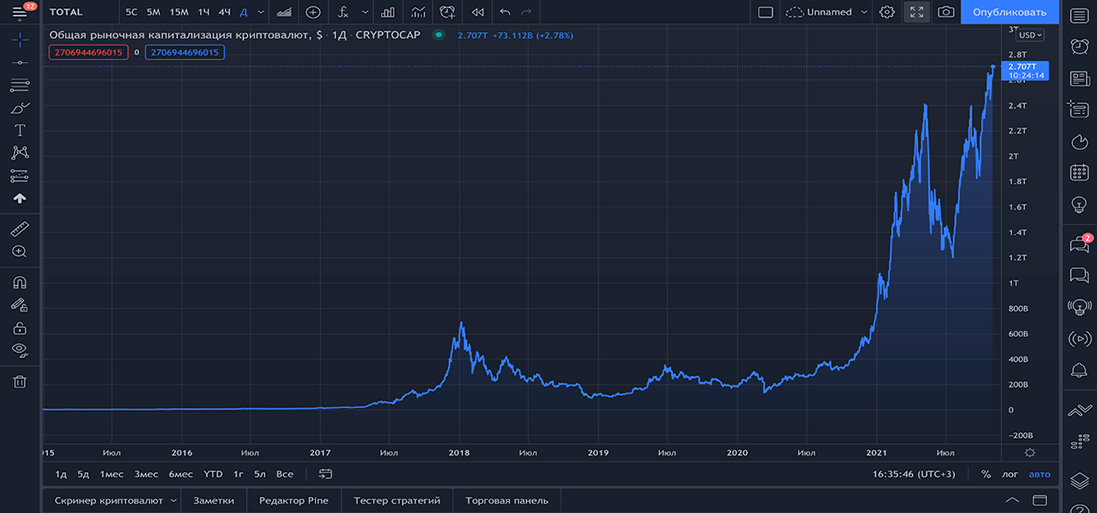Open the object tree layers icon
1097x513 pixels.
click(1080, 480)
